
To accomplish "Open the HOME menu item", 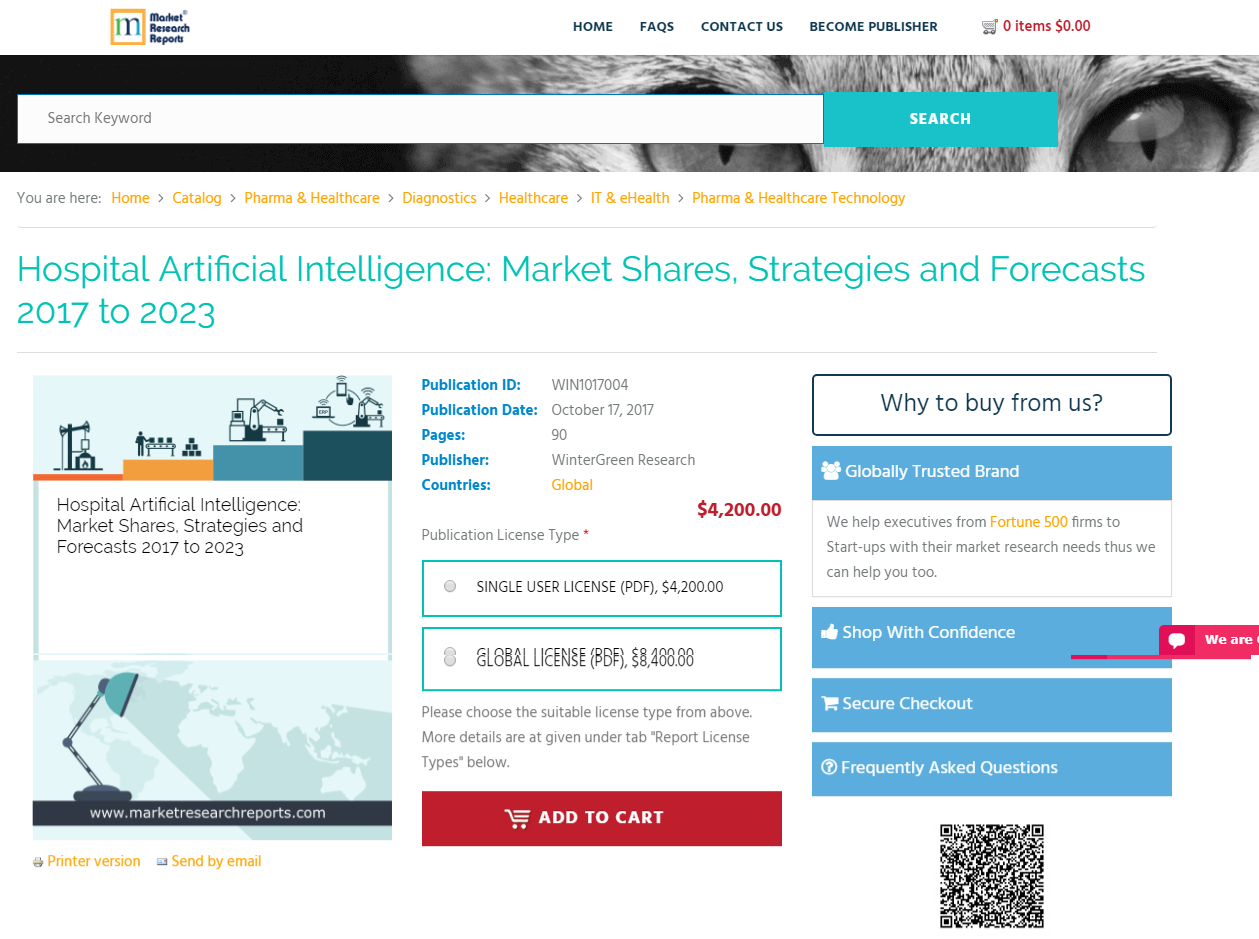I will click(592, 27).
